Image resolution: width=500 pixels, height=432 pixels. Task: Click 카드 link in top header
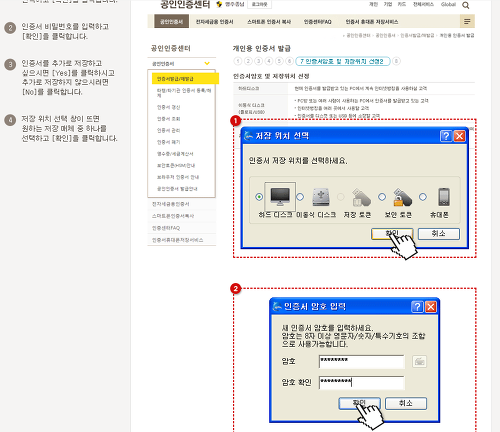402,4
